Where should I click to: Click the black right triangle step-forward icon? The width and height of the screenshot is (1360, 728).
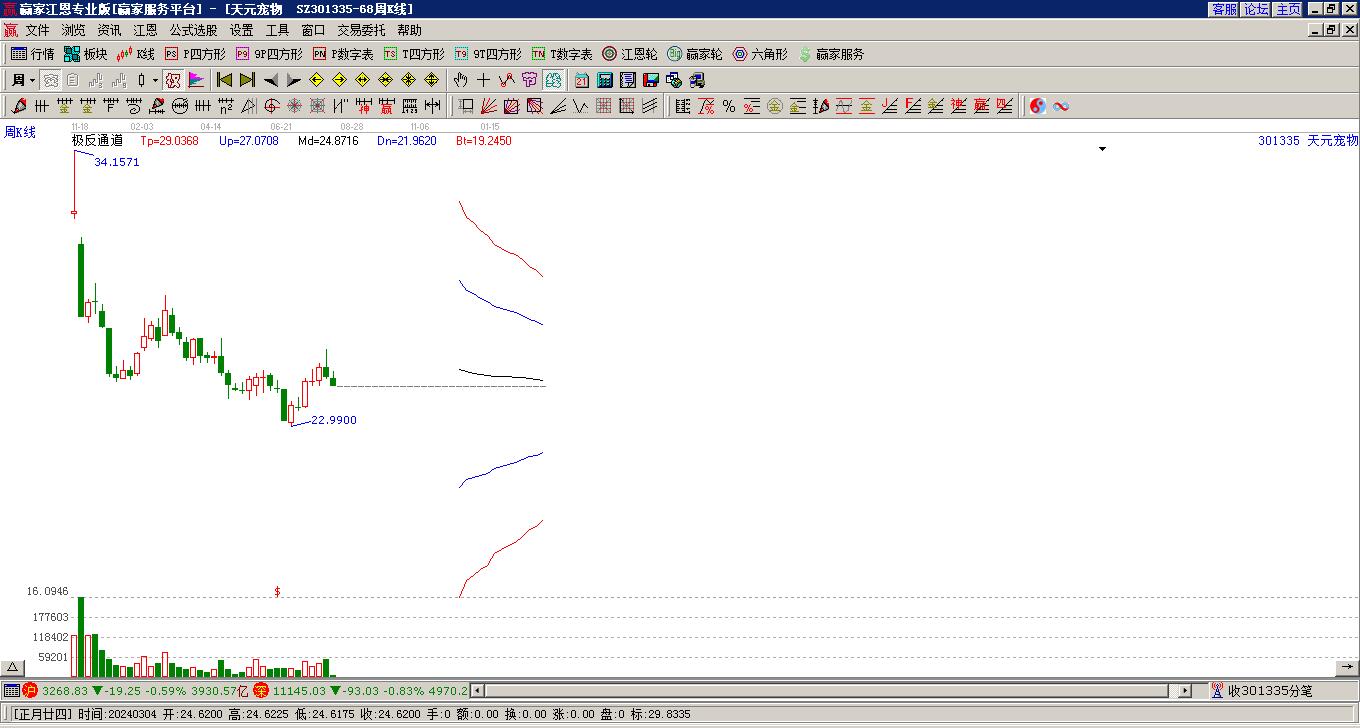[293, 80]
